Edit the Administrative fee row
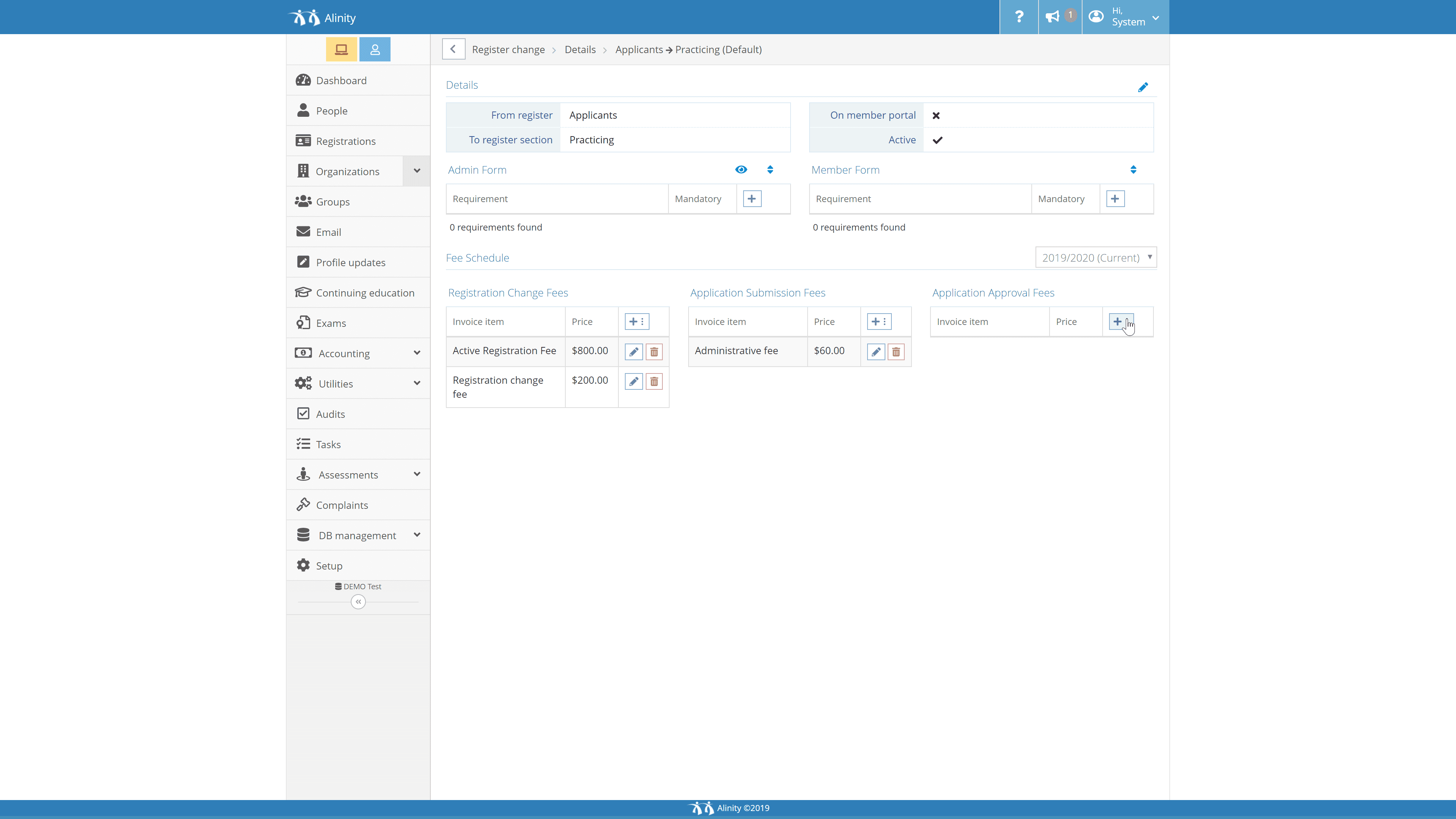 pos(875,351)
